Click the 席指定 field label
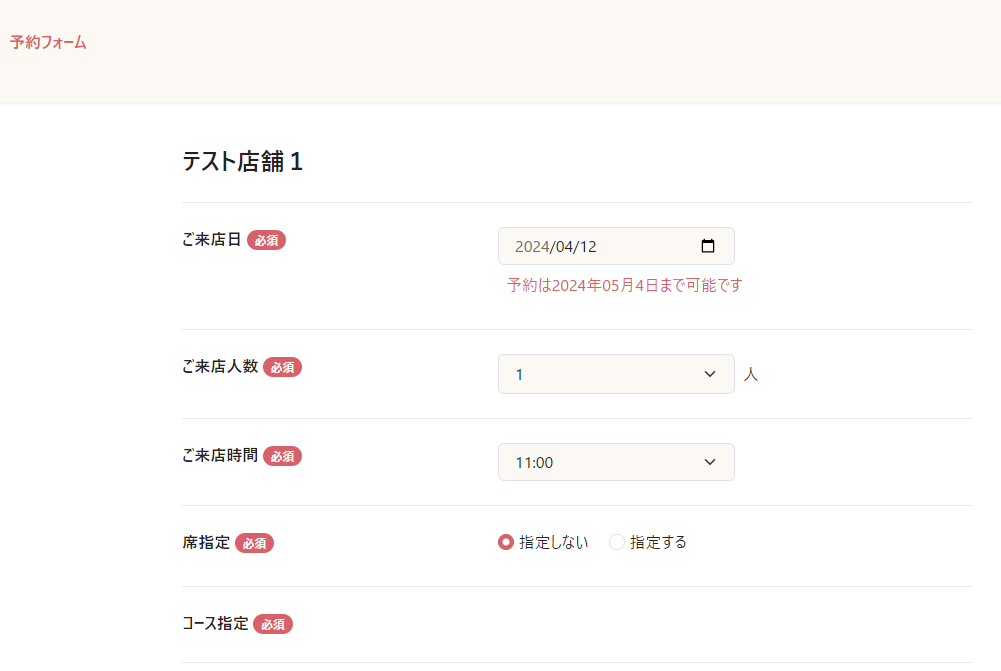1001x671 pixels. pyautogui.click(x=206, y=542)
